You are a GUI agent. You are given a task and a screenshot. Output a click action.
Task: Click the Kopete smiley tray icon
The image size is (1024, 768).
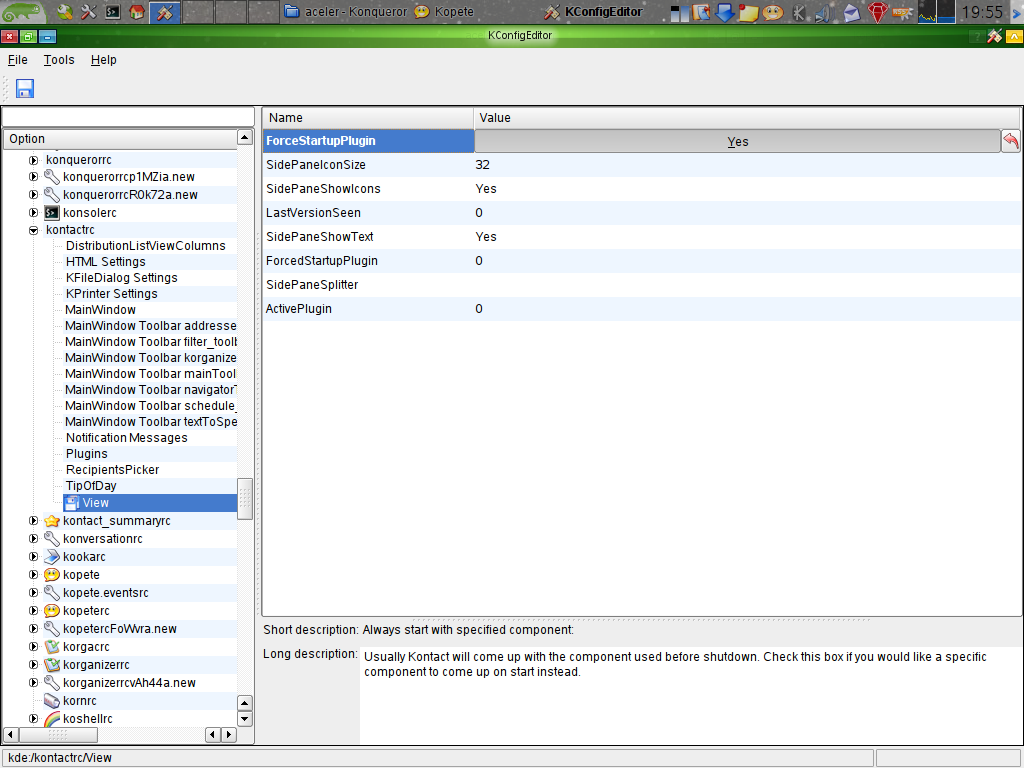(773, 12)
